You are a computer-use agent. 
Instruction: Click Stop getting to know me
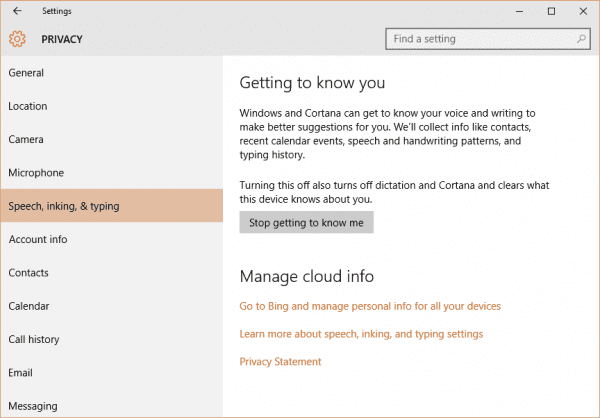point(307,222)
